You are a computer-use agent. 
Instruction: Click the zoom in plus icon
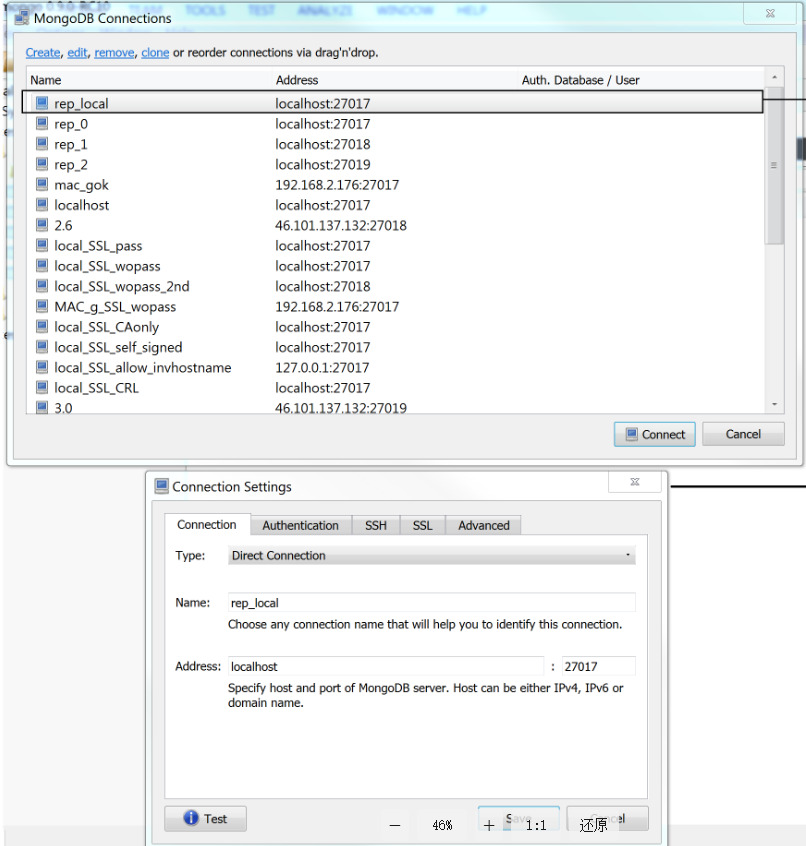pos(489,825)
